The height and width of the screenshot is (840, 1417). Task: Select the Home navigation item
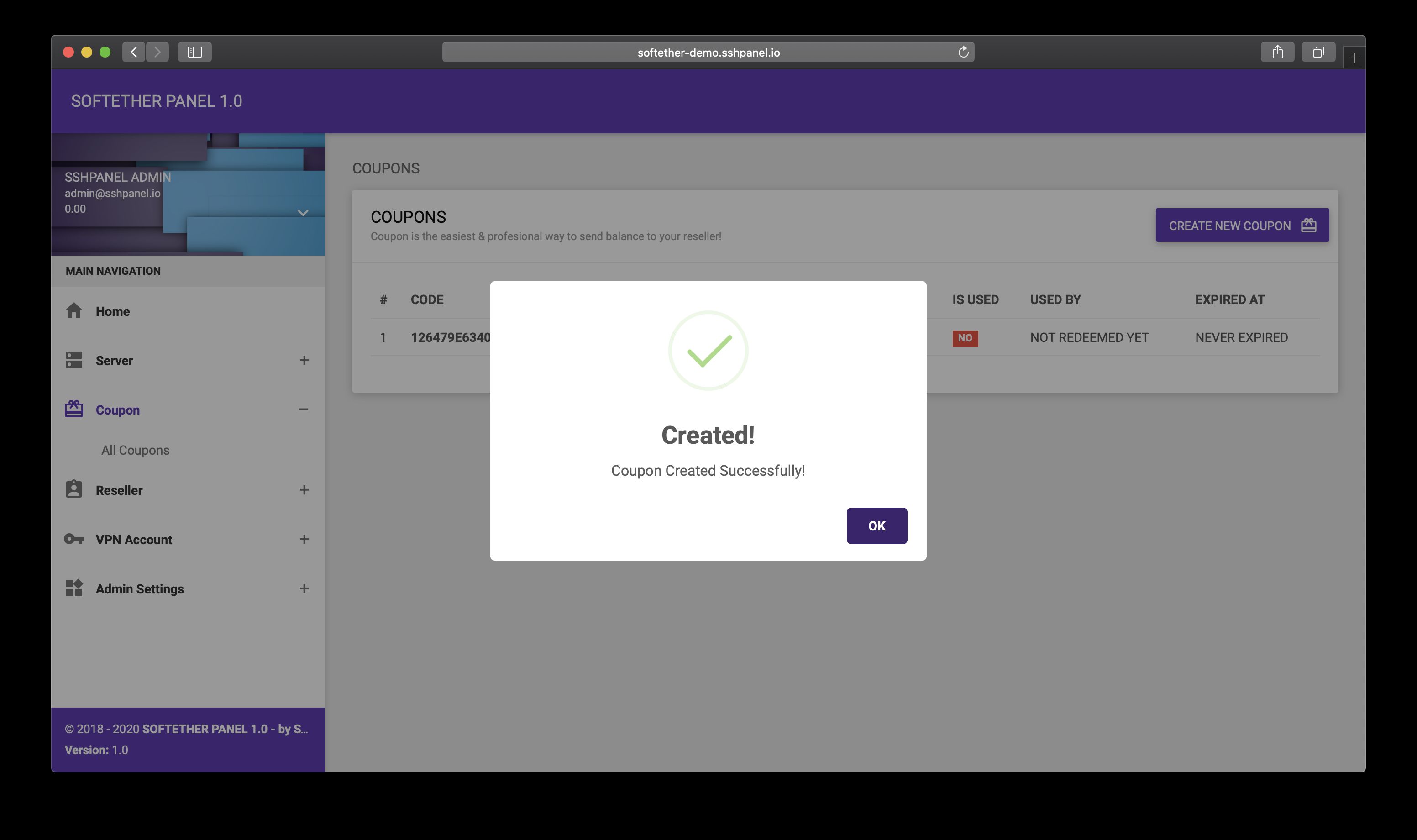click(113, 311)
